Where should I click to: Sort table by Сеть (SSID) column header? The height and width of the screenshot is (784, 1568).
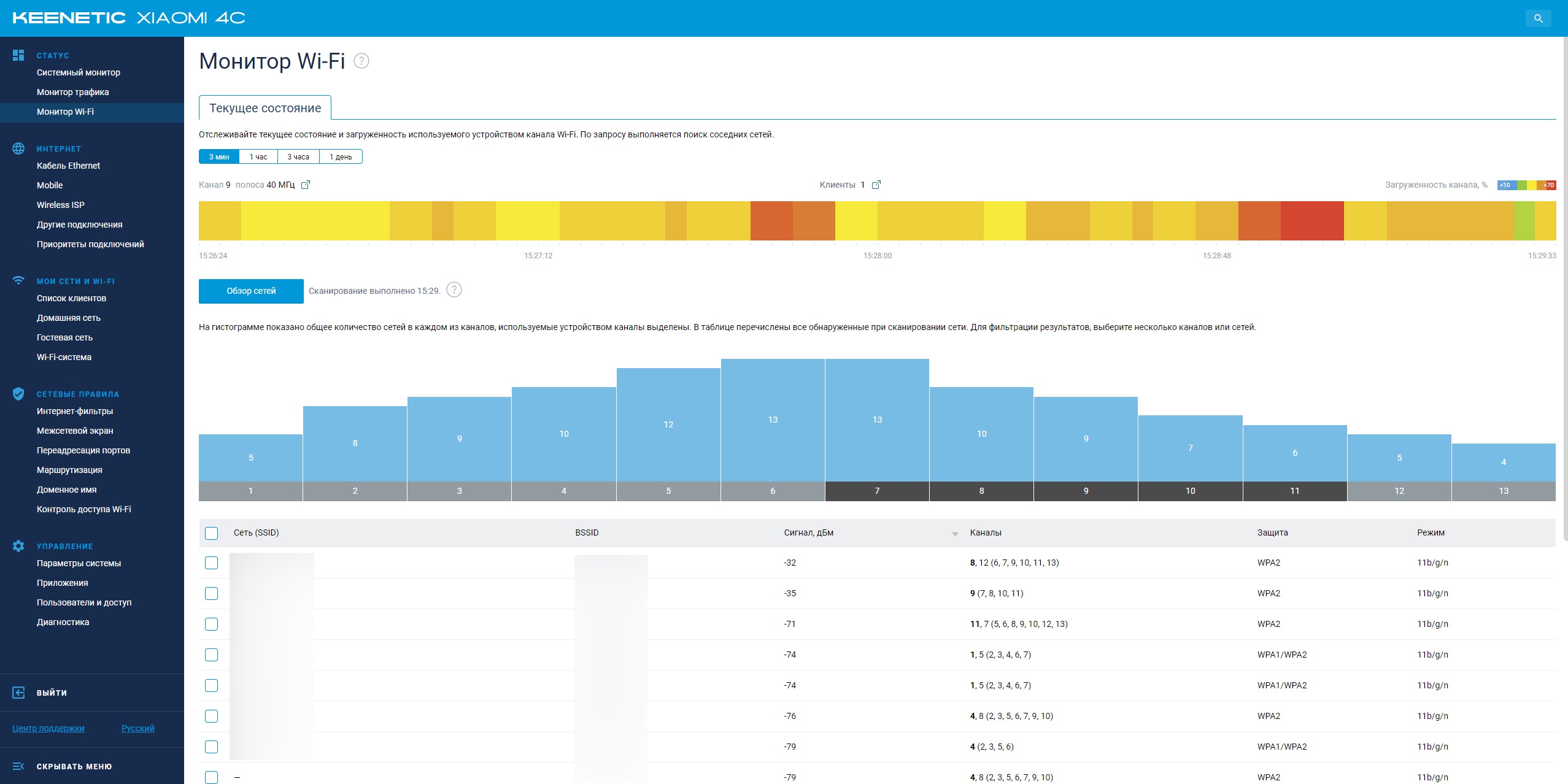(256, 532)
